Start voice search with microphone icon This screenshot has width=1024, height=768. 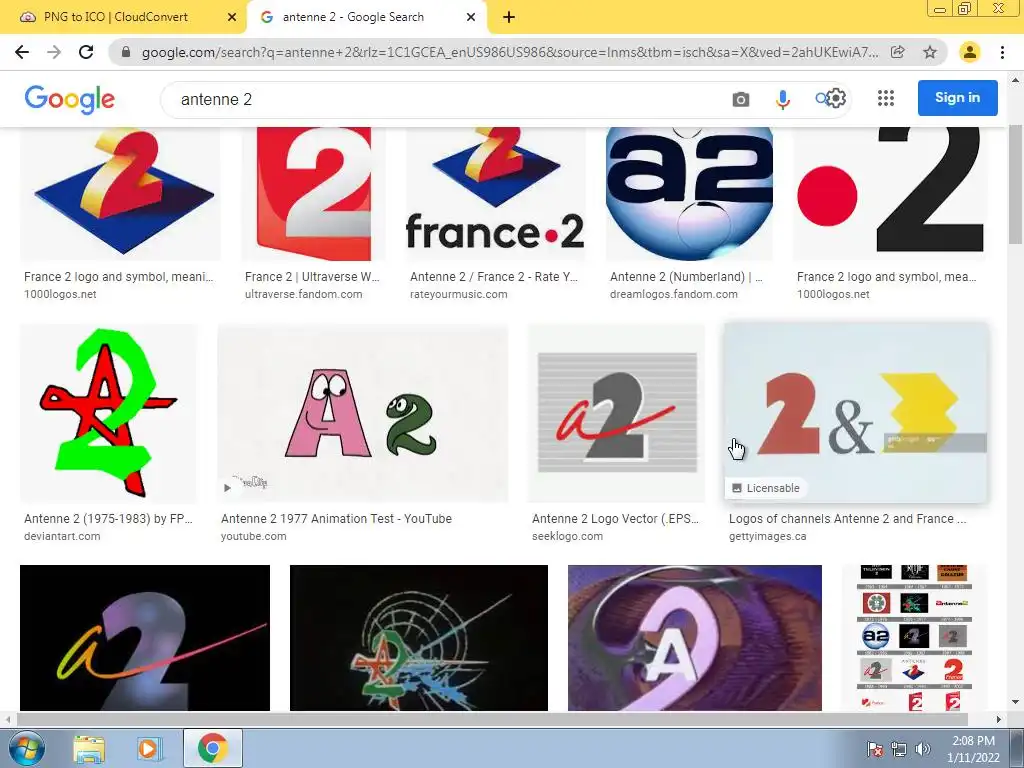(x=782, y=99)
